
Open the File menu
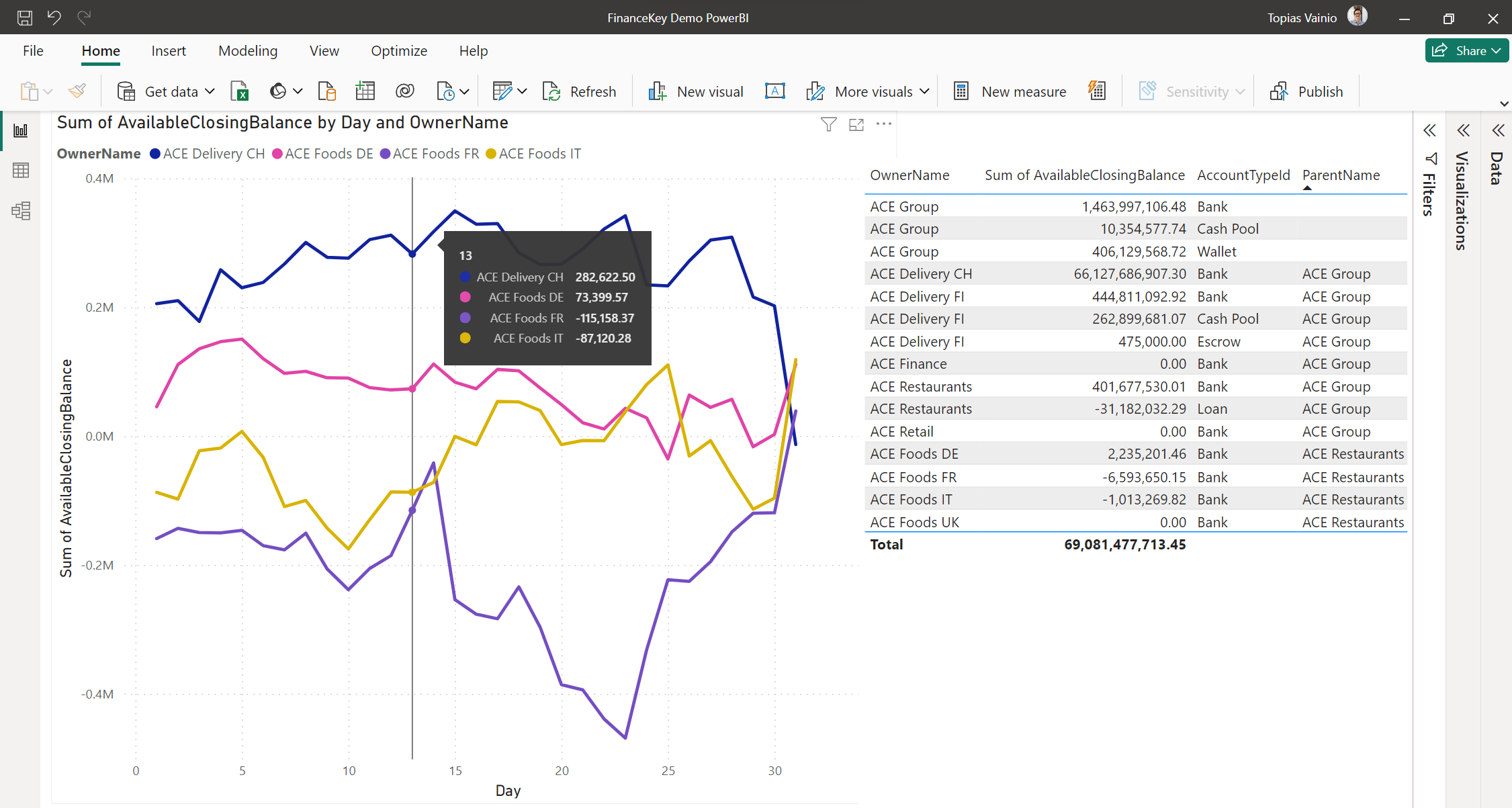(33, 51)
